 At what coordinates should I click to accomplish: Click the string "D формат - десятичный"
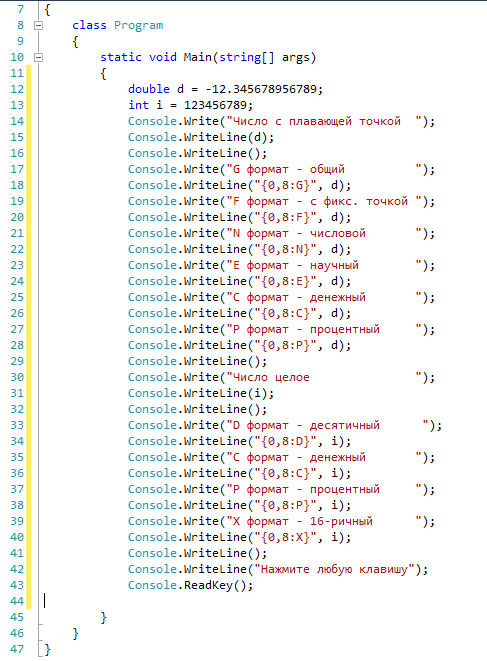tap(328, 426)
